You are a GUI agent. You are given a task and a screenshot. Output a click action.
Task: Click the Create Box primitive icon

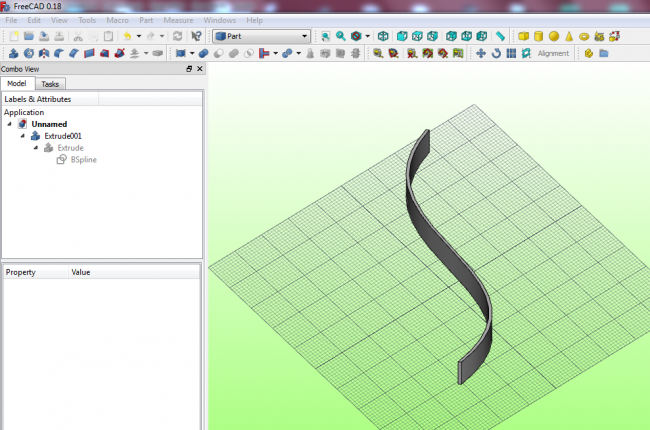click(522, 36)
